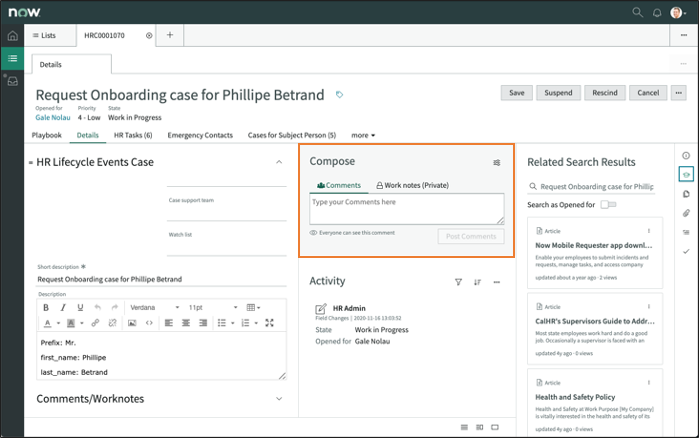Toggle fullscreen editor mode

(269, 323)
